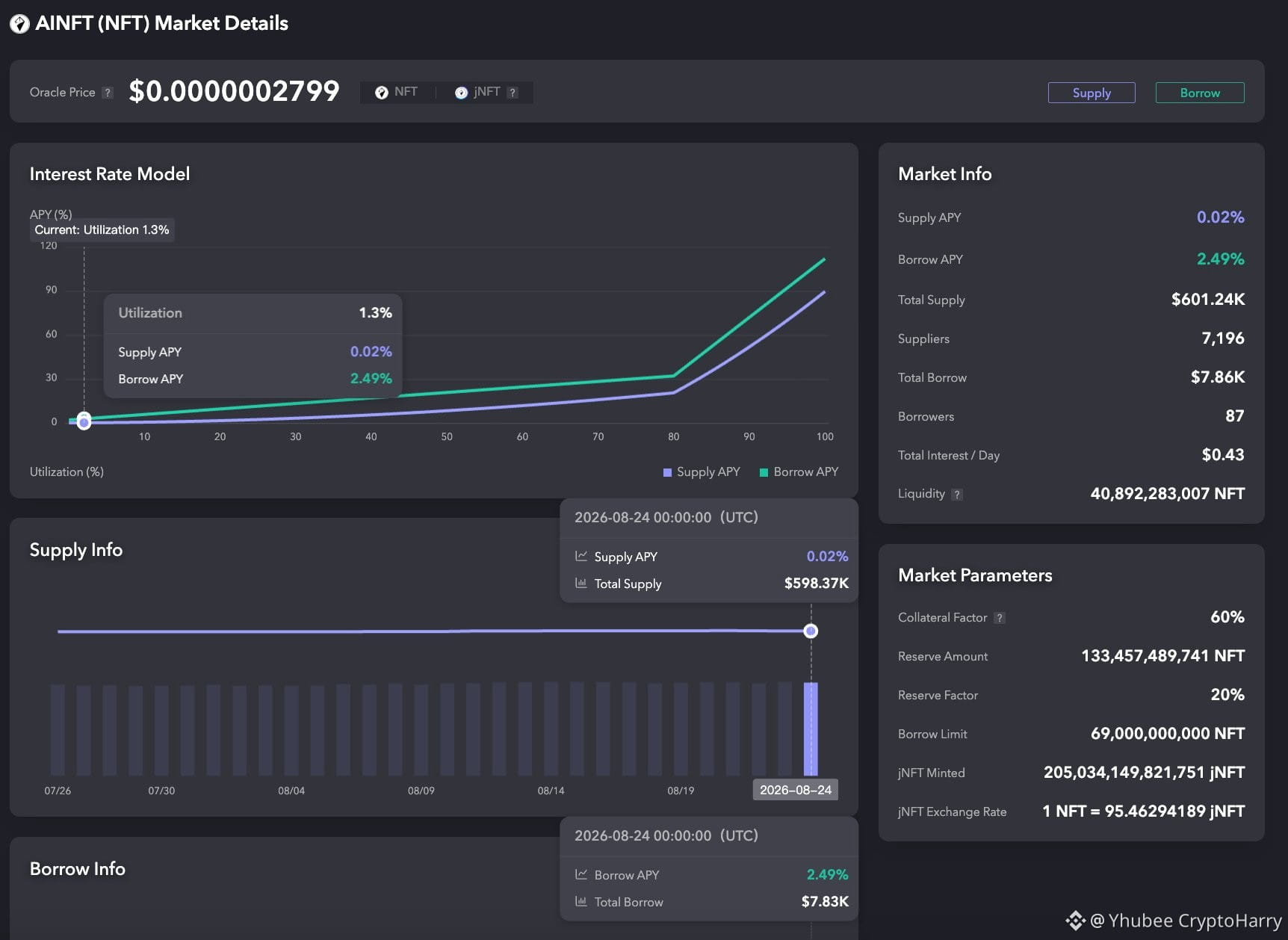Click the AINFT logo icon beside title

(x=19, y=24)
